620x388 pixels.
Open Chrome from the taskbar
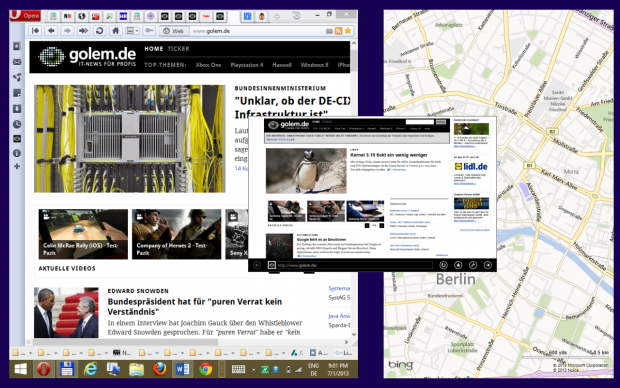click(x=206, y=369)
